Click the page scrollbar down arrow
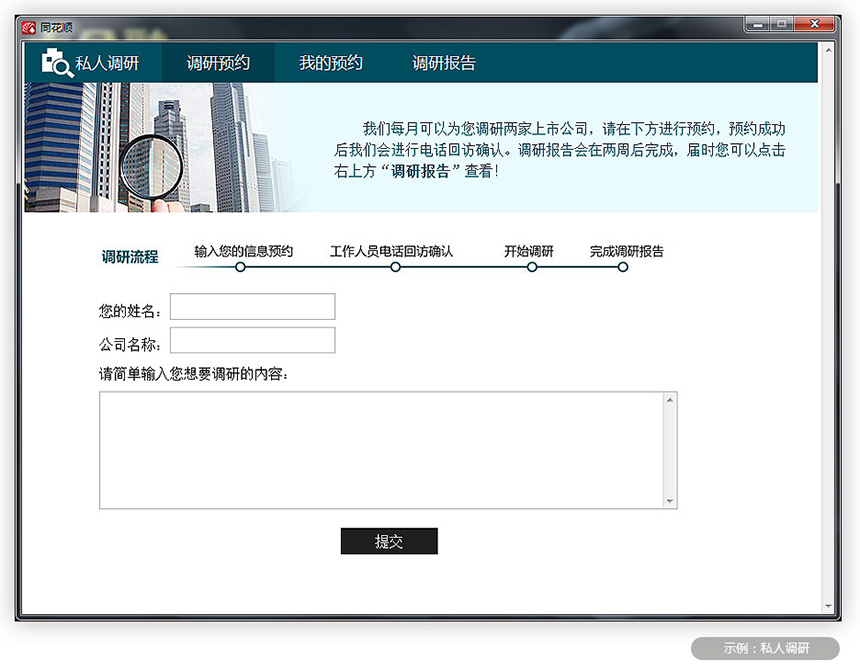This screenshot has width=860, height=672. pyautogui.click(x=828, y=607)
